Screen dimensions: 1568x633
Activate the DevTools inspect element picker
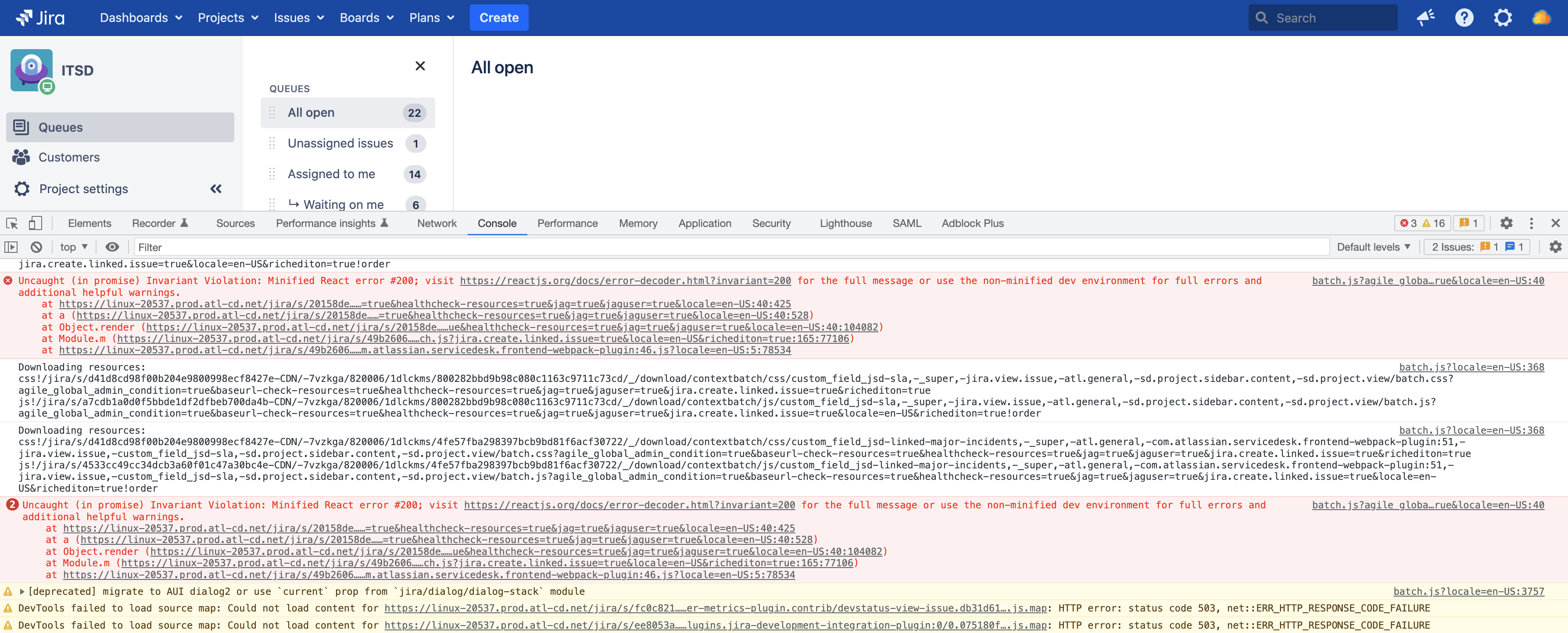coord(11,223)
